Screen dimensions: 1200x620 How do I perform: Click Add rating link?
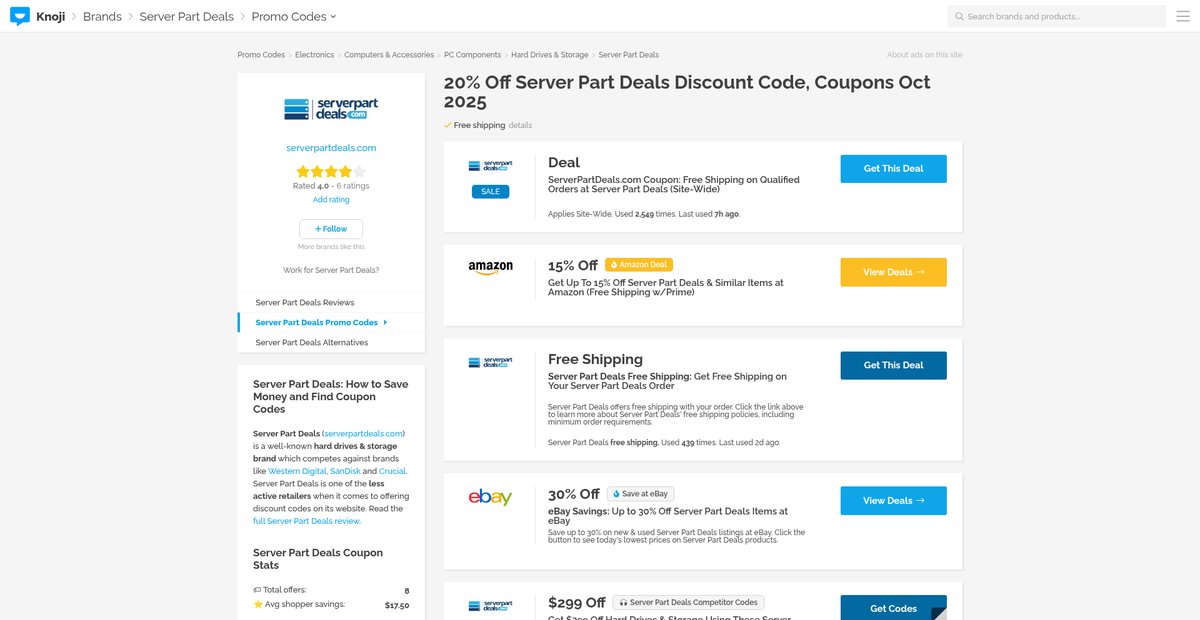[x=331, y=200]
